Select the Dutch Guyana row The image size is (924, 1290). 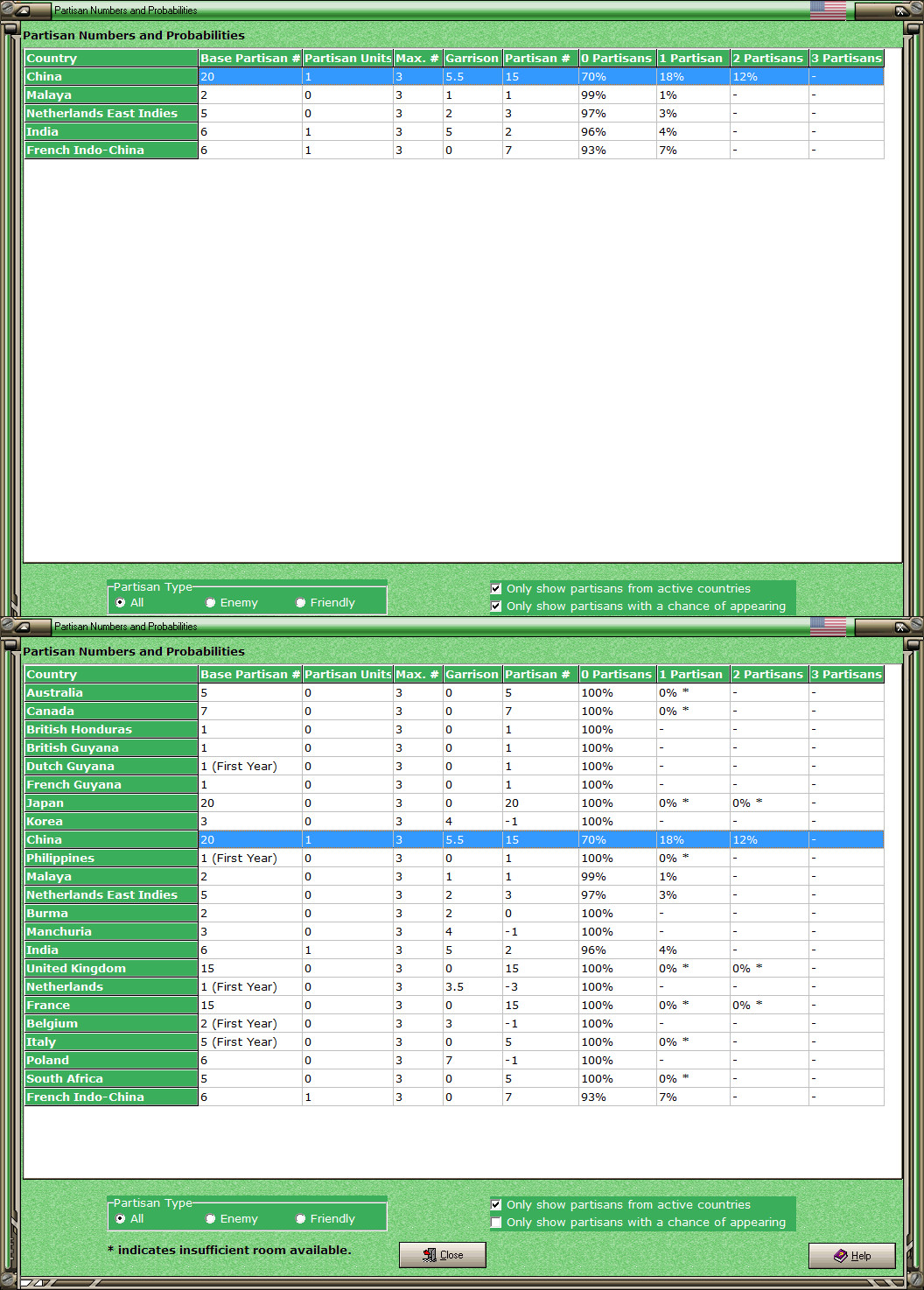(x=454, y=767)
